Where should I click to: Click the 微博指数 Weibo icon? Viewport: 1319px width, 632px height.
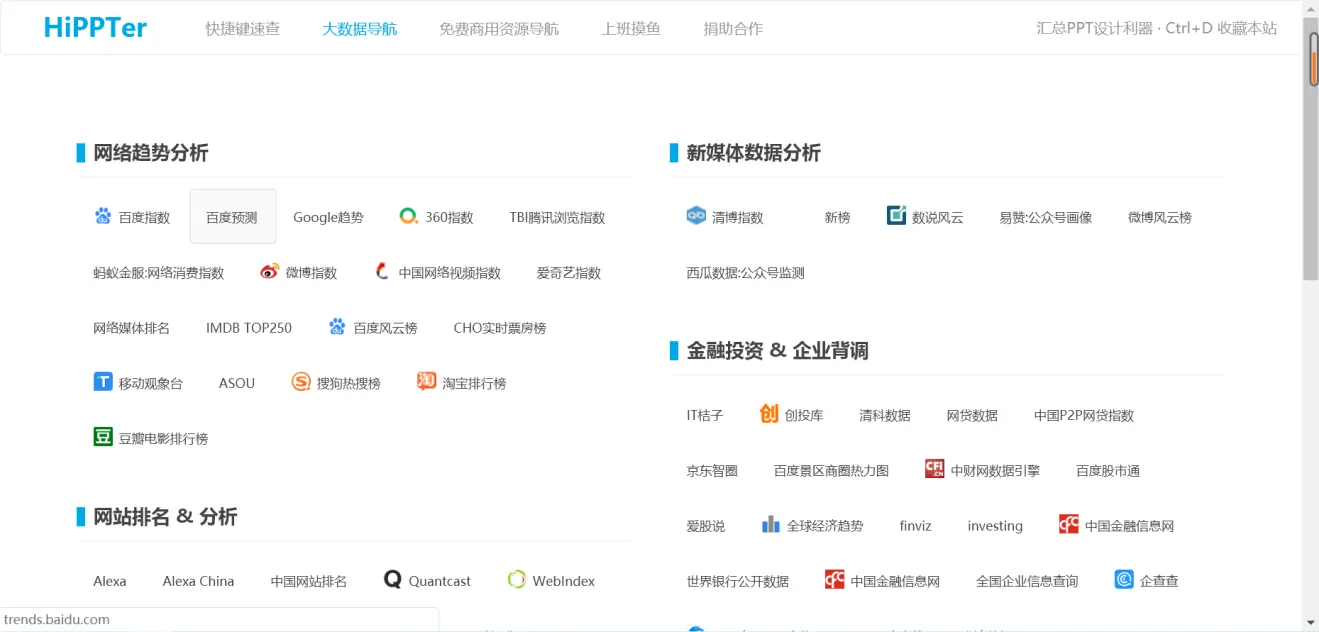(x=269, y=271)
